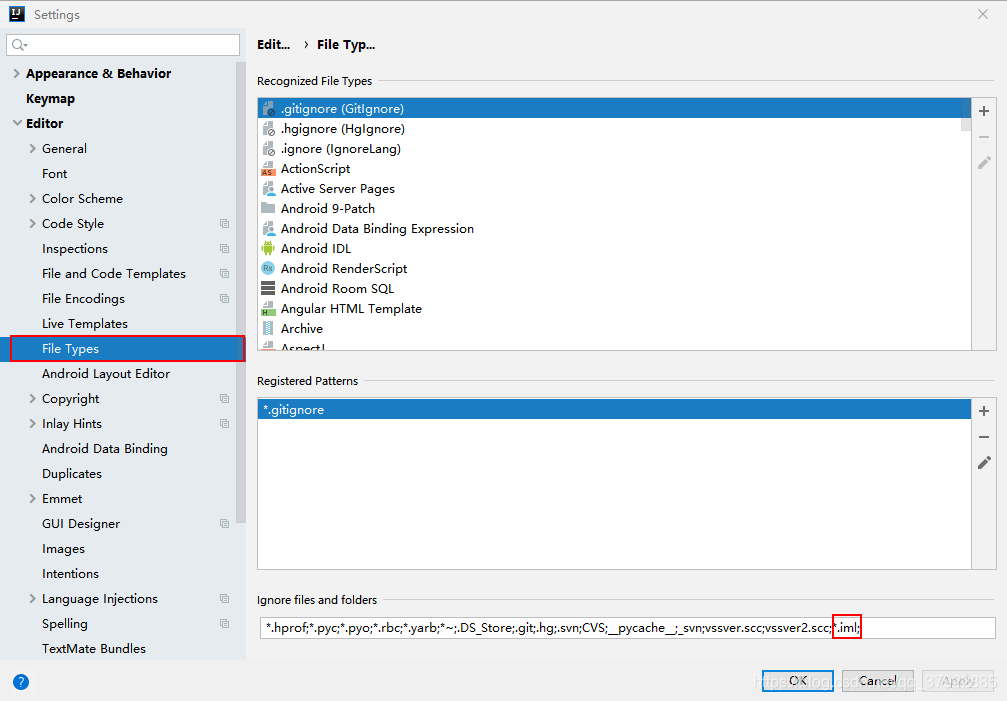Screen dimensions: 1007x701
Task: Click the Cancel button
Action: click(877, 680)
